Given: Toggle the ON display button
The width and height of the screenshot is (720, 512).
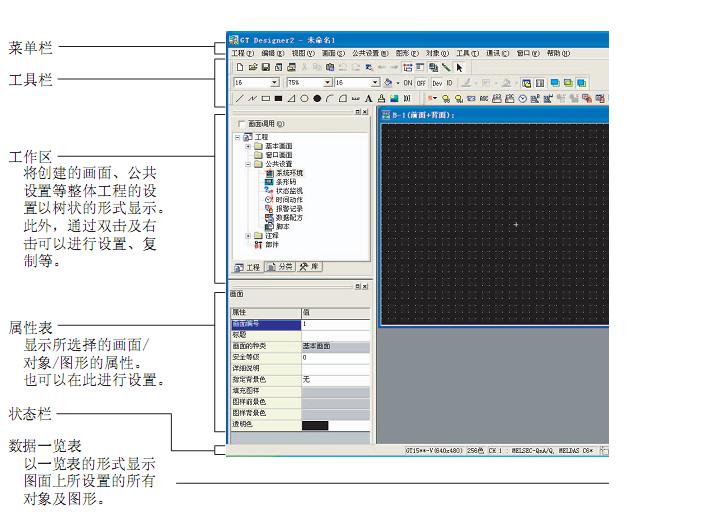Looking at the screenshot, I should click(408, 83).
